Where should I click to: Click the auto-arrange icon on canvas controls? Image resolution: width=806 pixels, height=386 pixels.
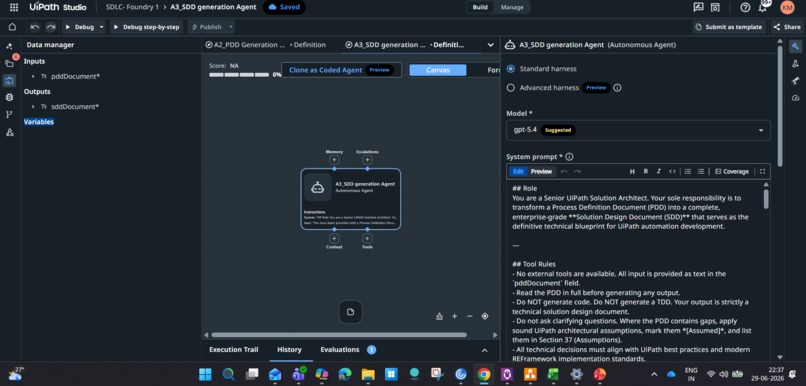pos(439,316)
